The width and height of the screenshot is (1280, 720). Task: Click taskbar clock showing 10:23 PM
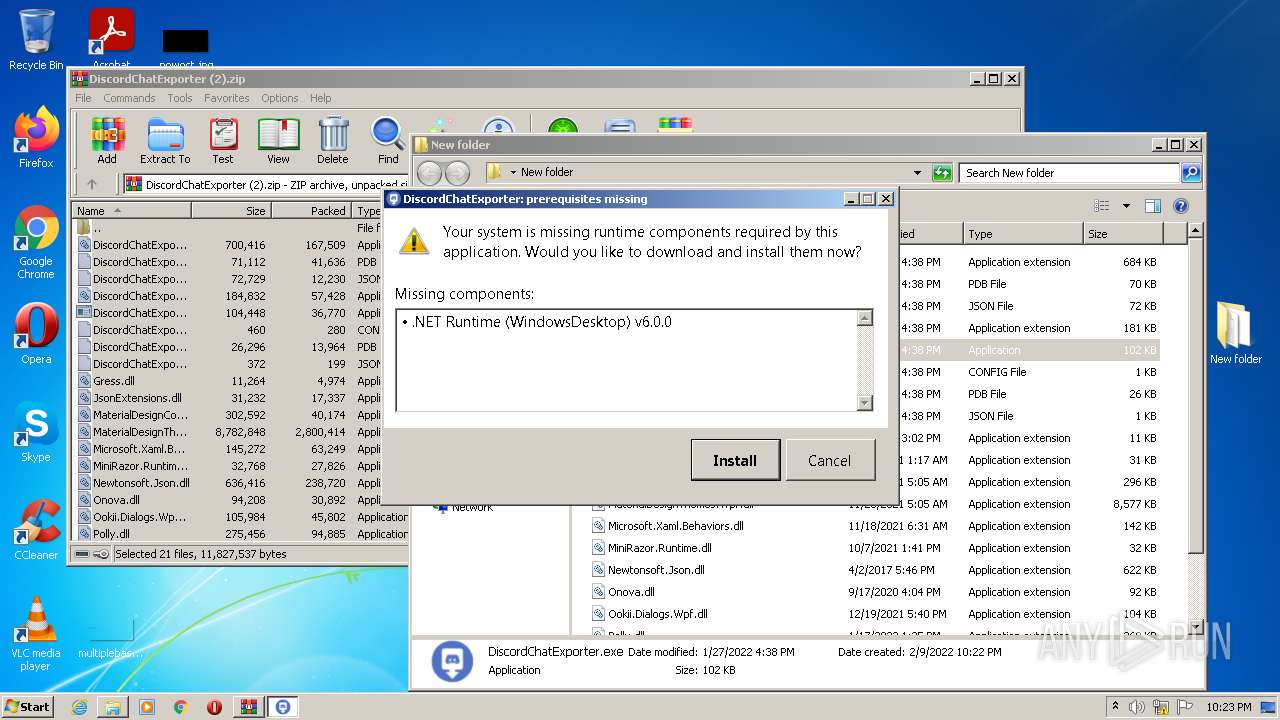(x=1228, y=707)
